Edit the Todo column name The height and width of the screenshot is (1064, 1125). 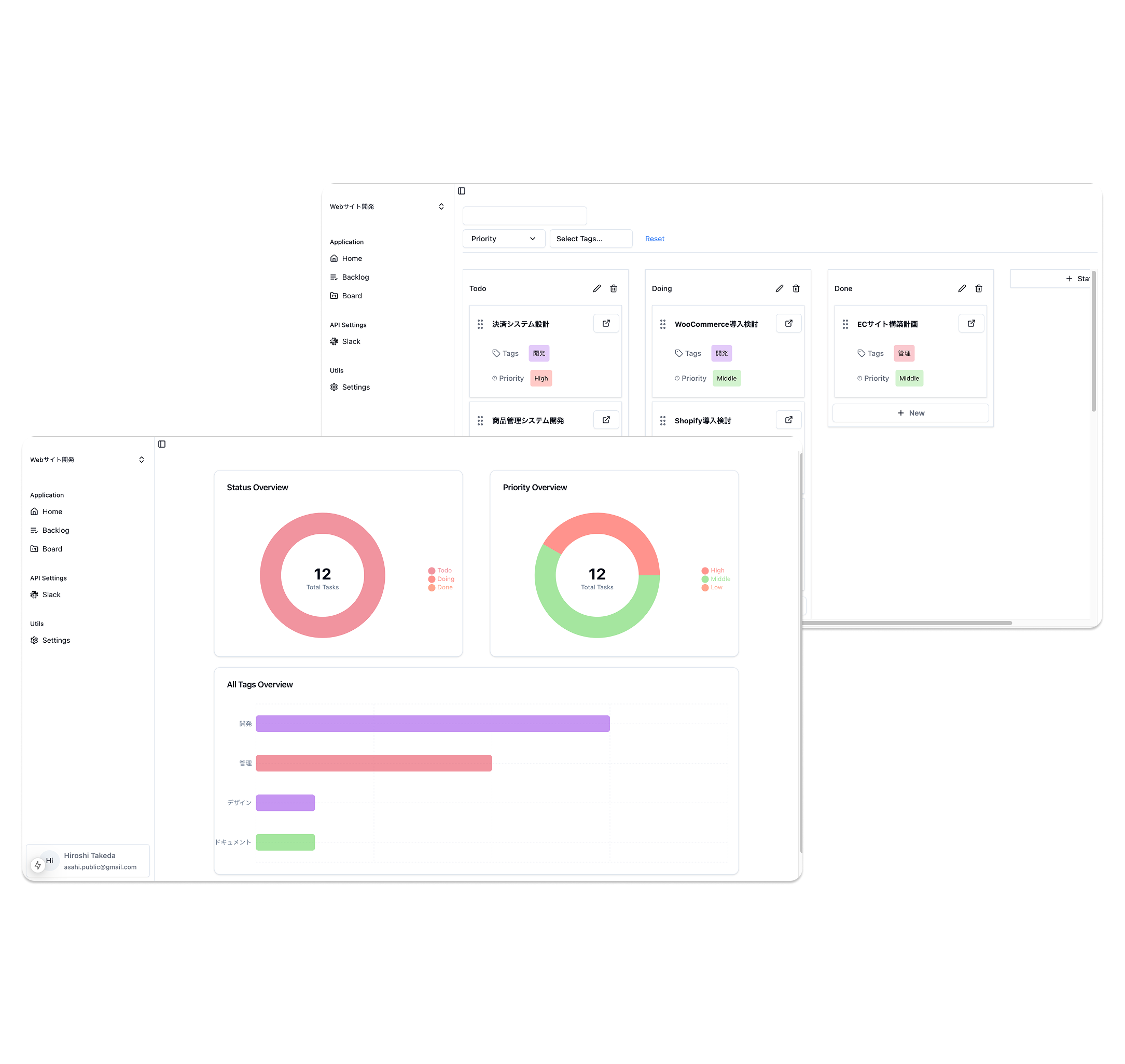(596, 288)
